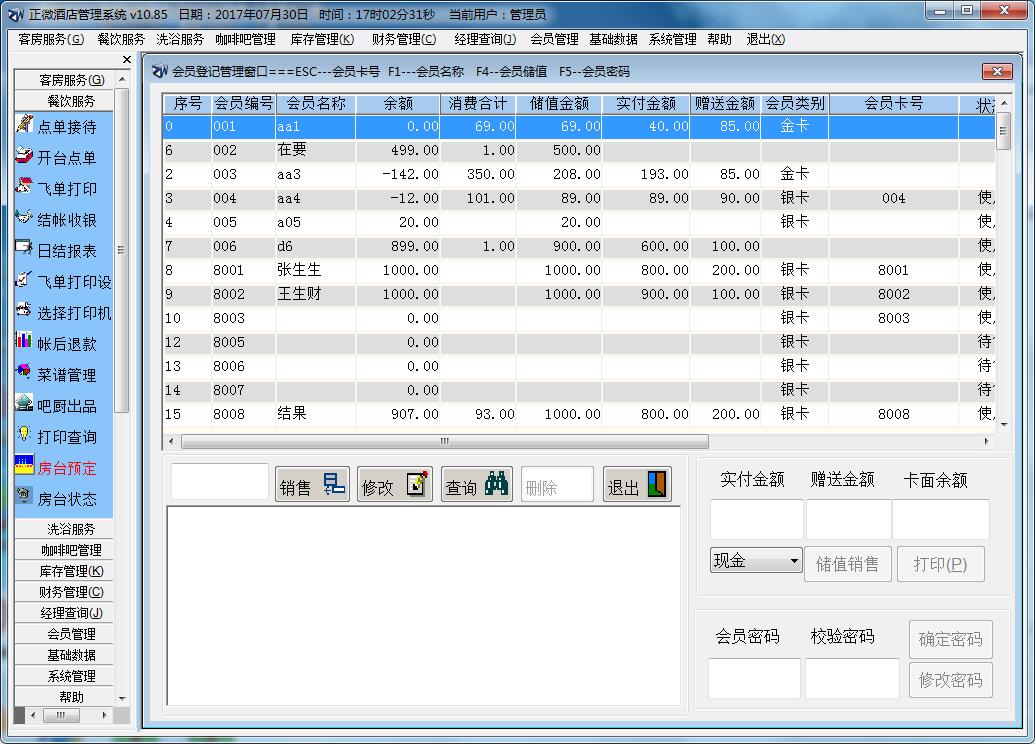Open the 帮助 menu in menu bar
The height and width of the screenshot is (744, 1035).
click(719, 40)
